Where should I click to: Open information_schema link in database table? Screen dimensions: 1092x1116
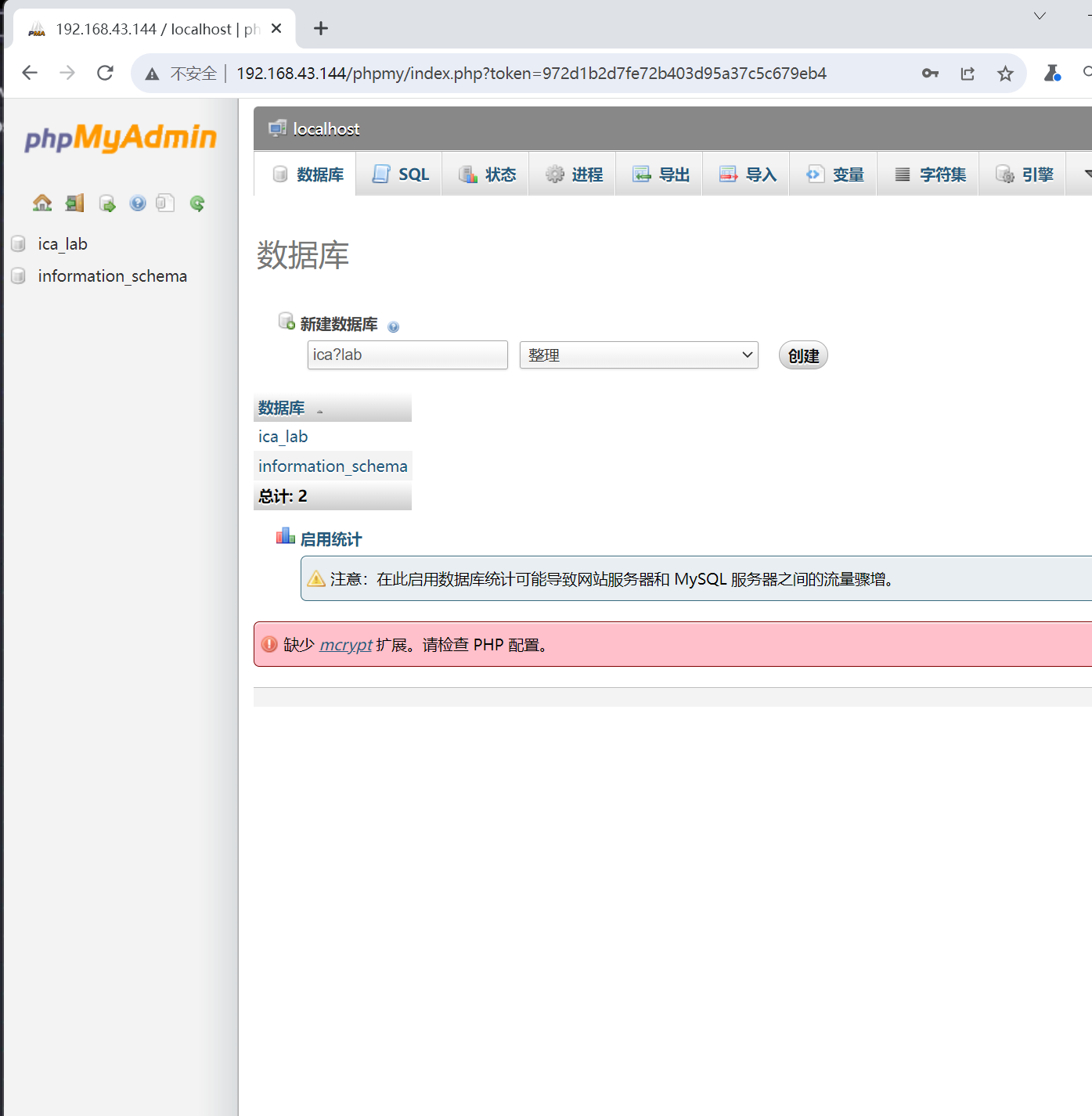[333, 466]
